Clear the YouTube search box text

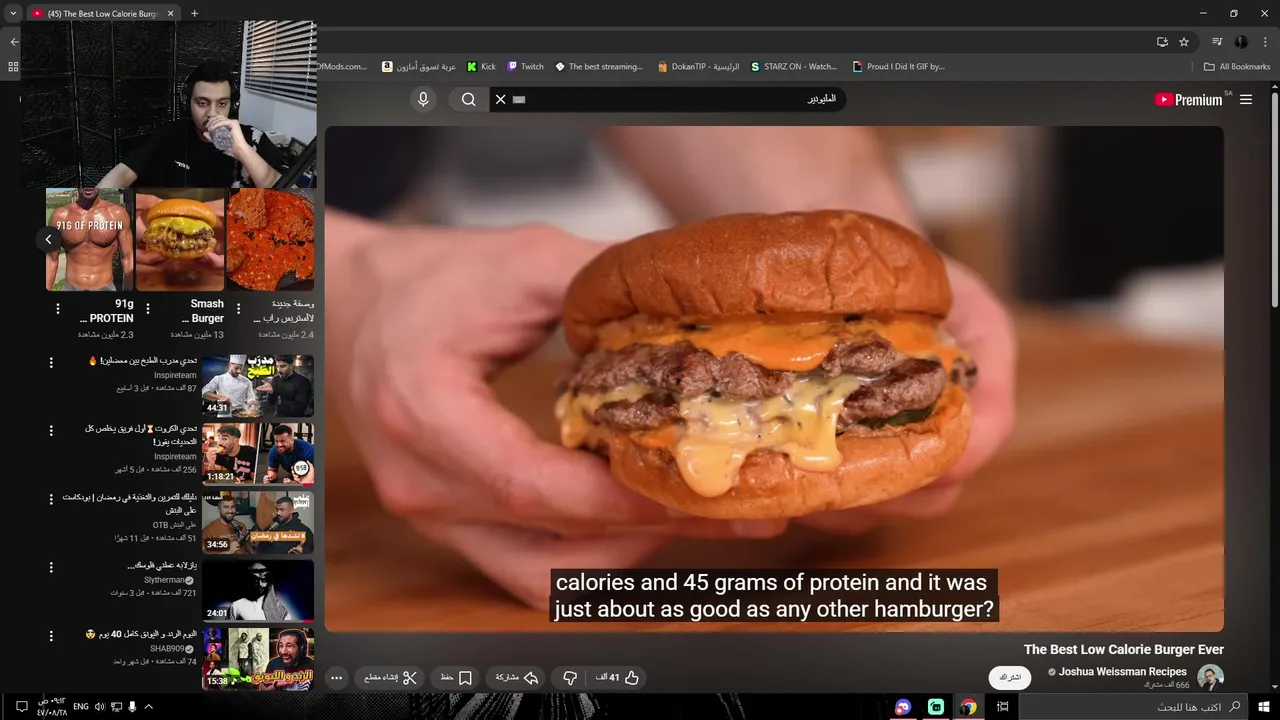pos(501,99)
